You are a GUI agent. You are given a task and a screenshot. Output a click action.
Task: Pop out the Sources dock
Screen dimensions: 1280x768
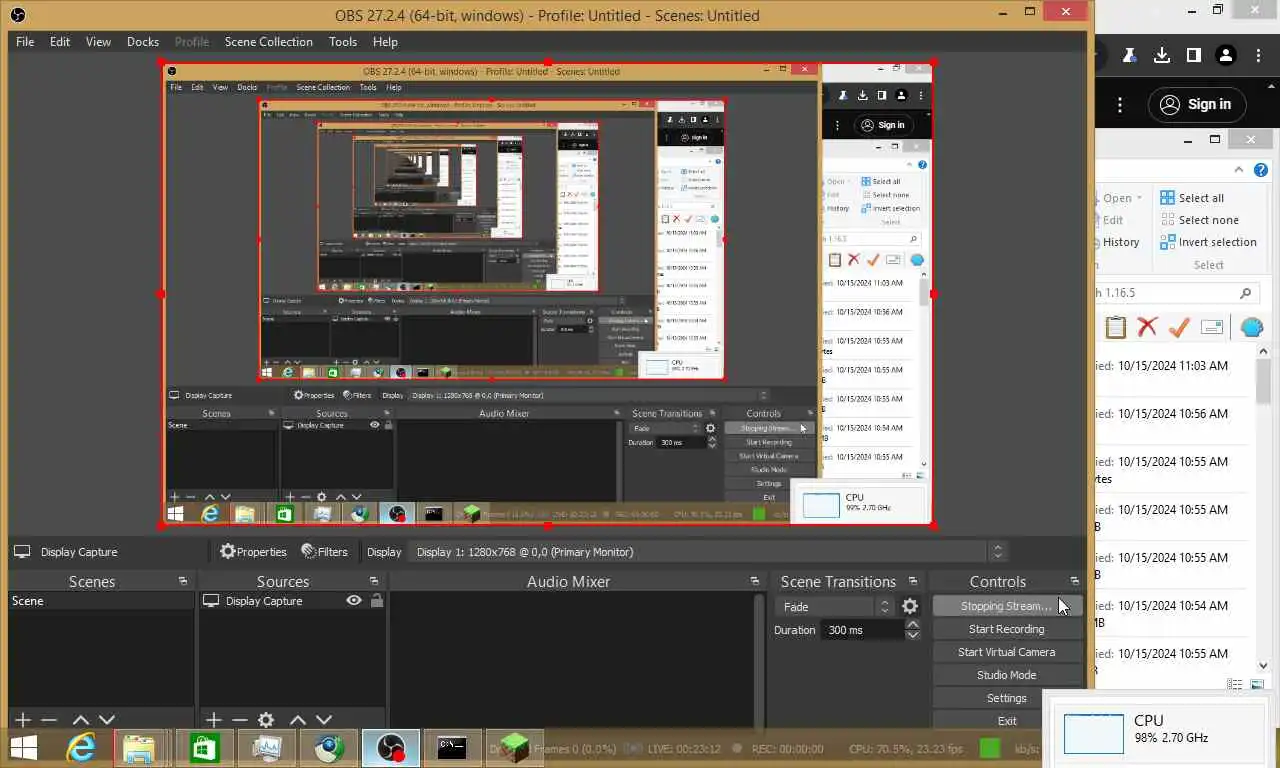[x=374, y=581]
